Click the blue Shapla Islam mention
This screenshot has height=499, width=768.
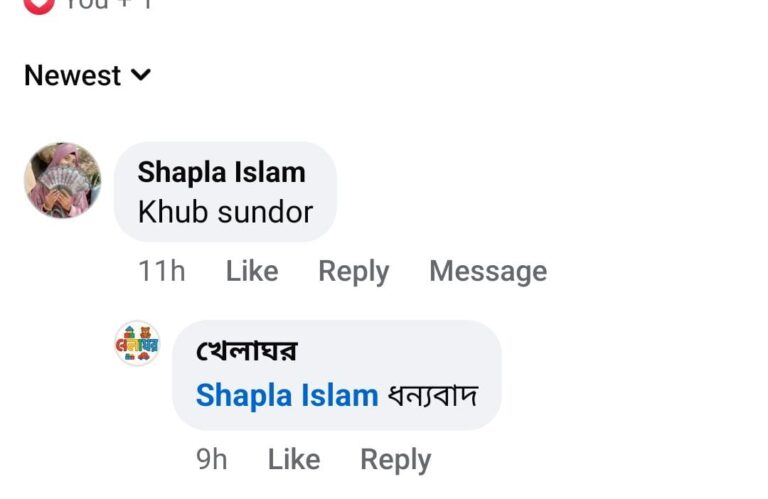286,396
